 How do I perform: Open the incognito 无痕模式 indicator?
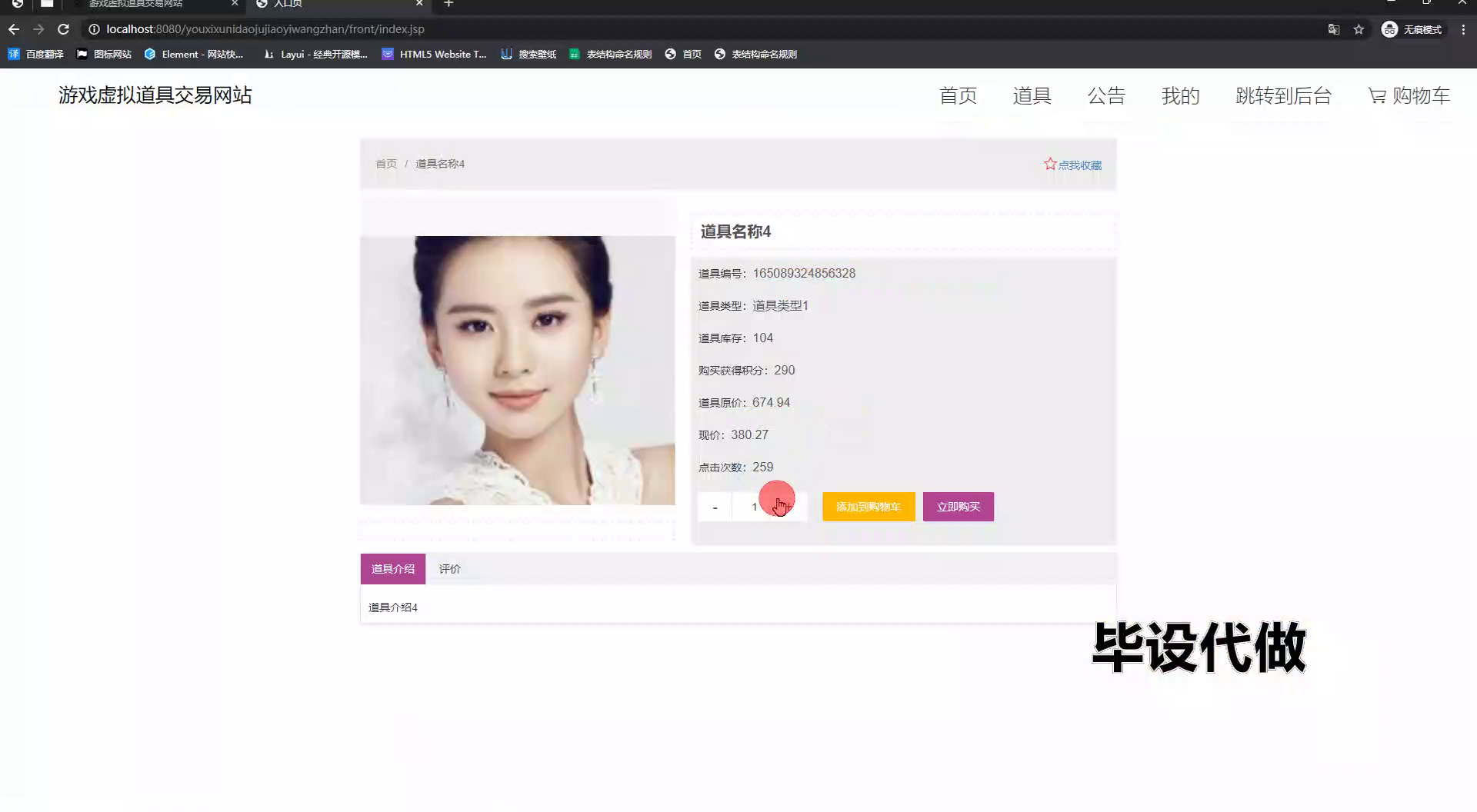click(1412, 29)
